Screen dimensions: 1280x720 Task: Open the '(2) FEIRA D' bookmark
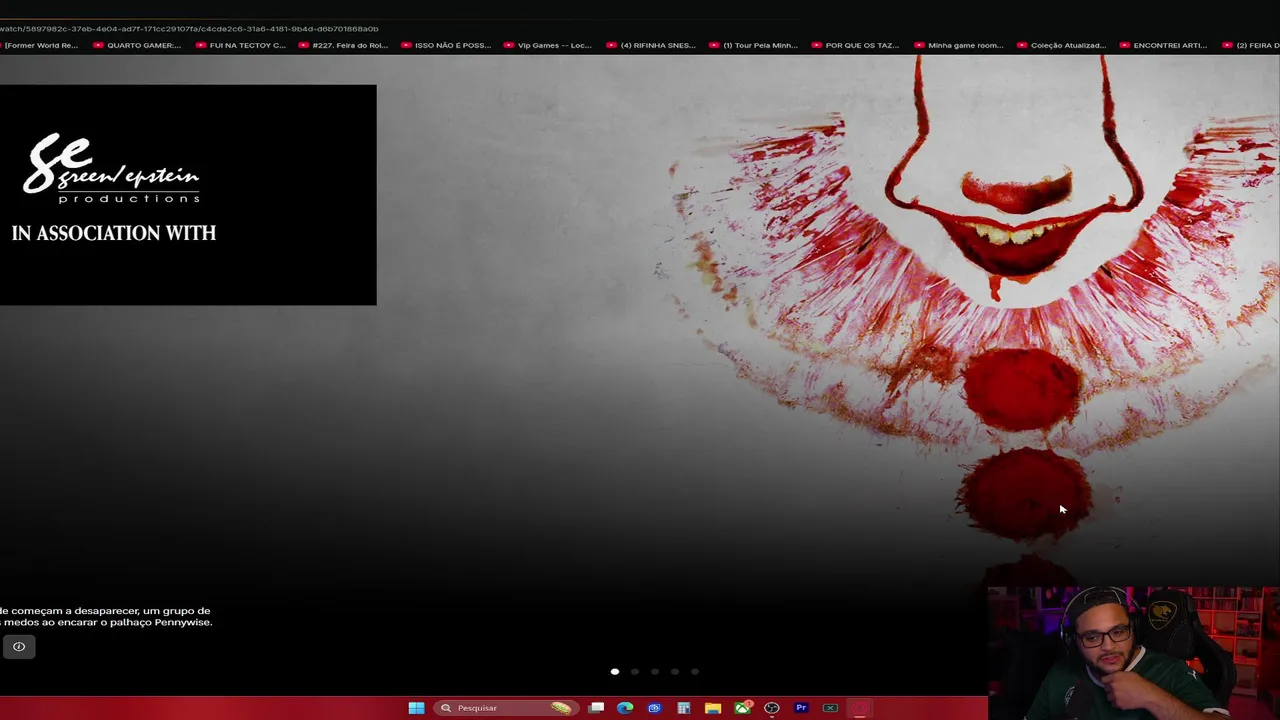pos(1251,45)
